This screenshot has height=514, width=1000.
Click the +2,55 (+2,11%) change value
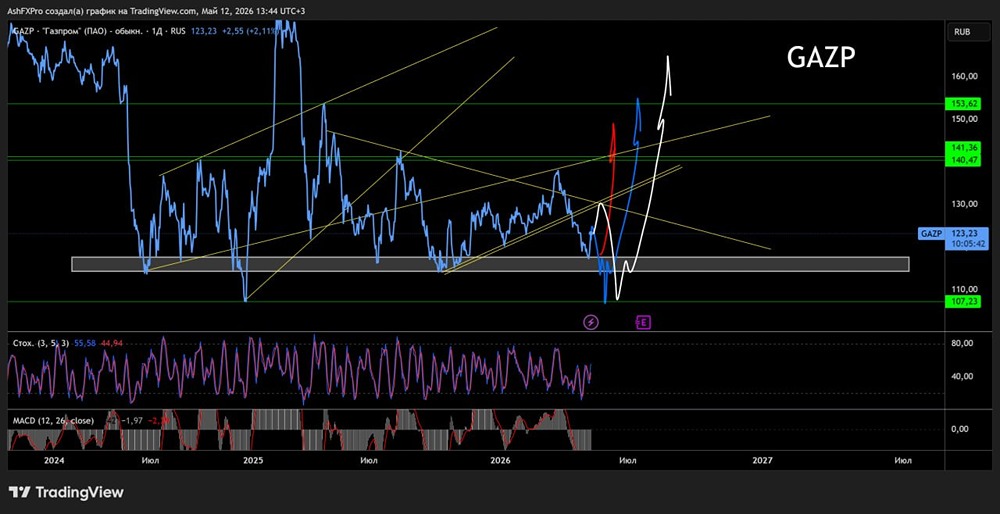251,31
